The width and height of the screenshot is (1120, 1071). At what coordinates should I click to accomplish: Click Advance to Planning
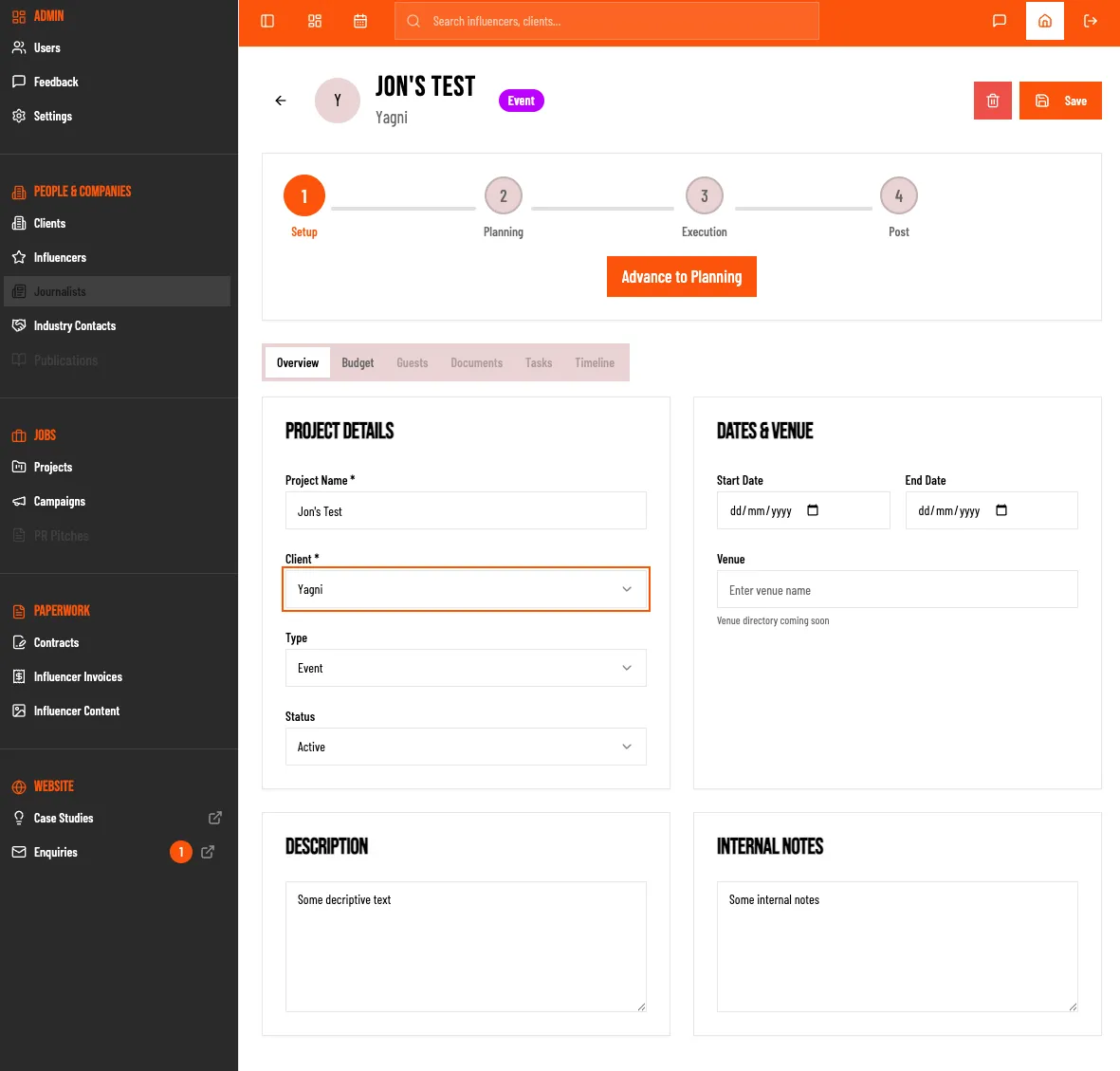coord(681,276)
